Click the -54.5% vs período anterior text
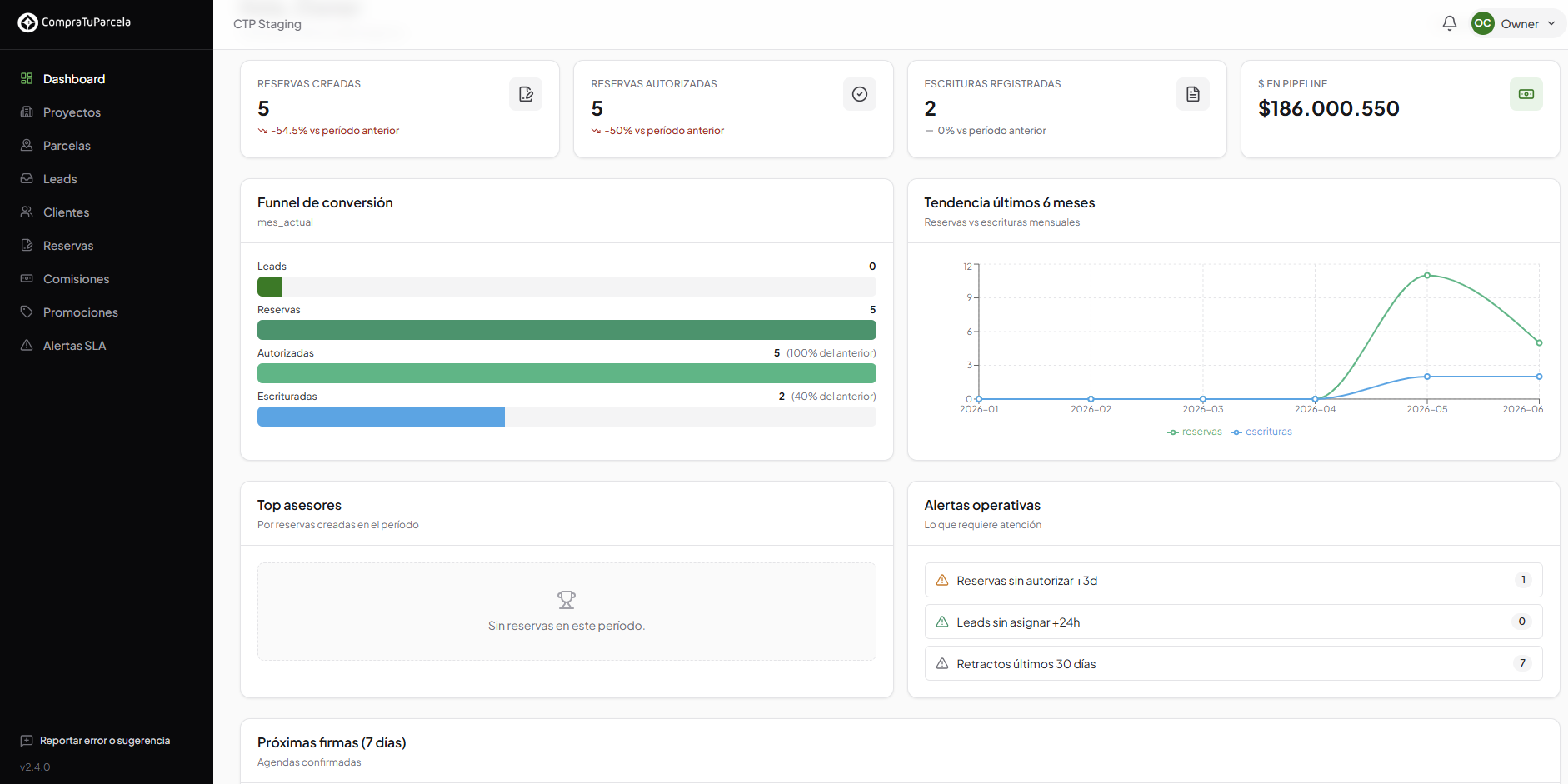Screen dimensions: 1568x784 pos(335,131)
